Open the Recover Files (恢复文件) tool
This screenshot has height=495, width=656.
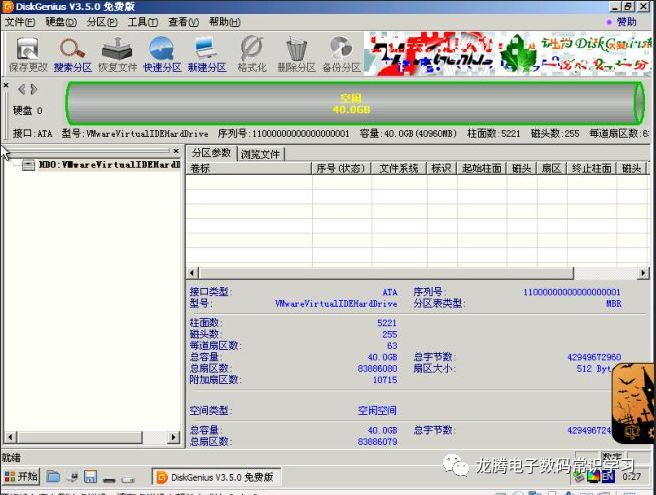click(118, 54)
